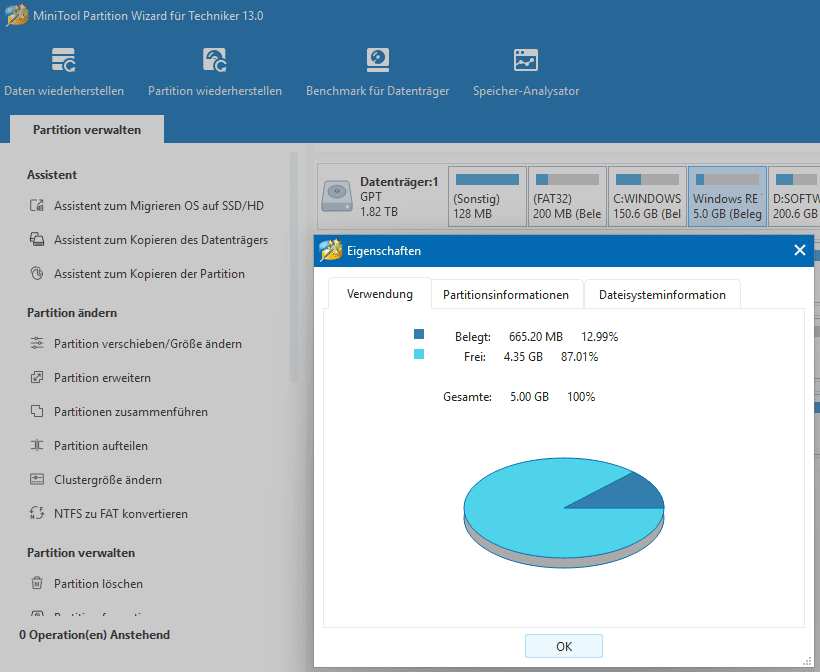Switch to the Verwendung tab
The height and width of the screenshot is (672, 820).
(380, 294)
